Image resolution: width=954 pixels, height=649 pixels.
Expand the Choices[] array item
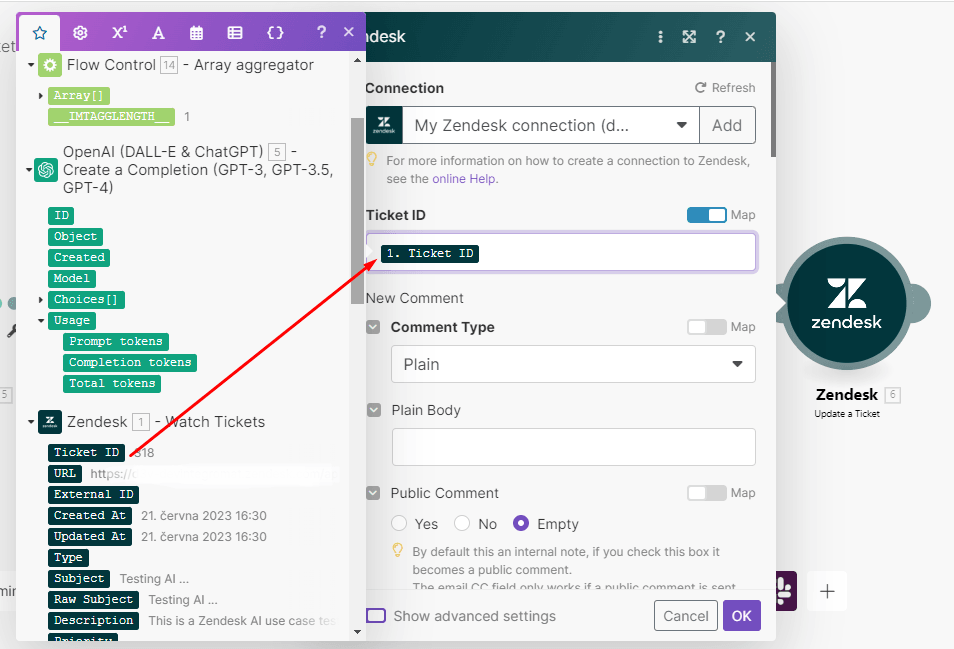click(x=41, y=300)
